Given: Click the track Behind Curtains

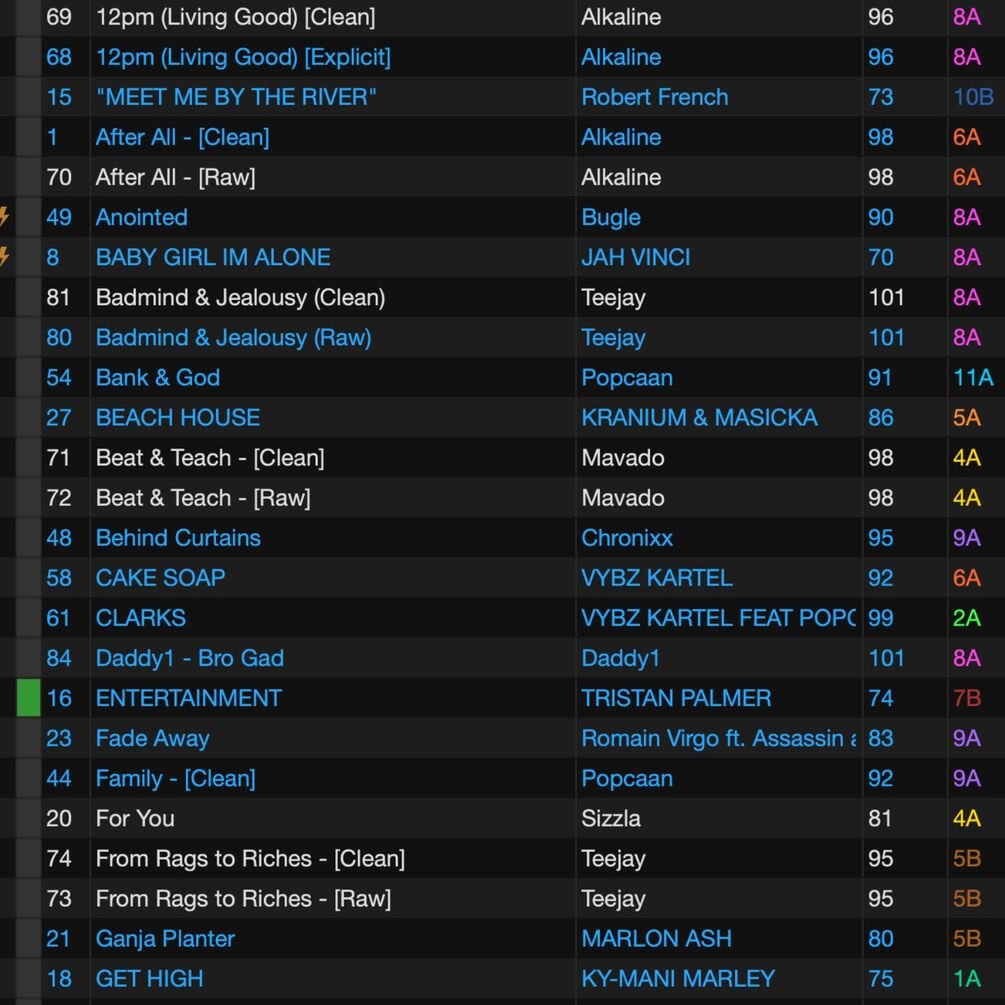Looking at the screenshot, I should (x=178, y=538).
